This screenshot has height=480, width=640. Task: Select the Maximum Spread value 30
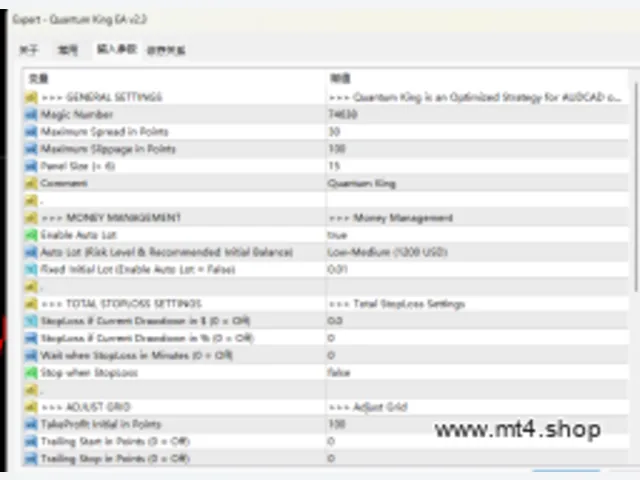coord(334,131)
